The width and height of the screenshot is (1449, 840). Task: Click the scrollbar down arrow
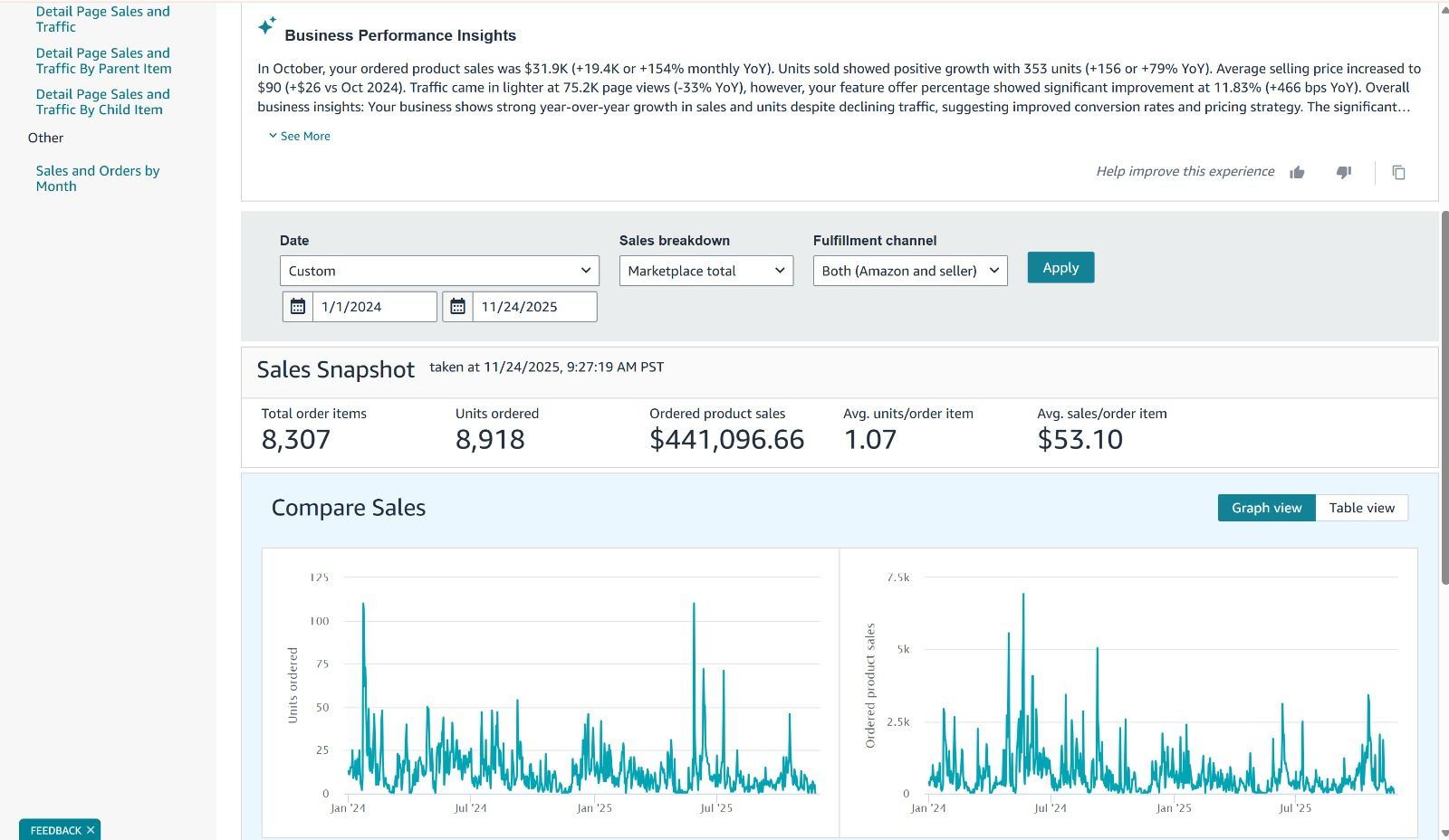pyautogui.click(x=1444, y=833)
